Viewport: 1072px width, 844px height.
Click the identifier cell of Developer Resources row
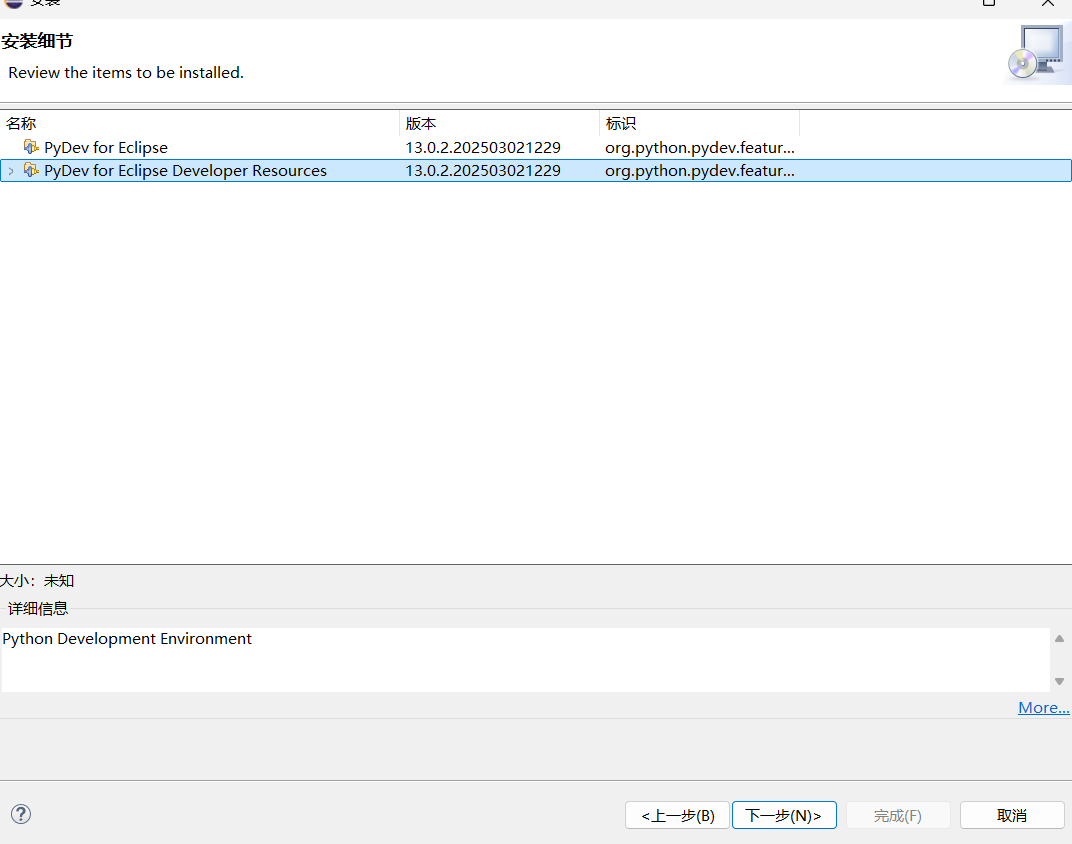coord(699,171)
